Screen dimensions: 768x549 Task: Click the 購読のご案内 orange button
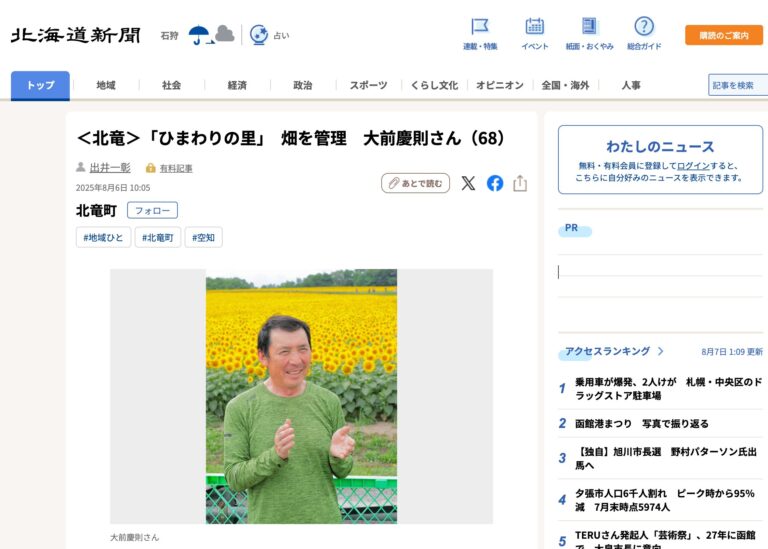tap(723, 35)
